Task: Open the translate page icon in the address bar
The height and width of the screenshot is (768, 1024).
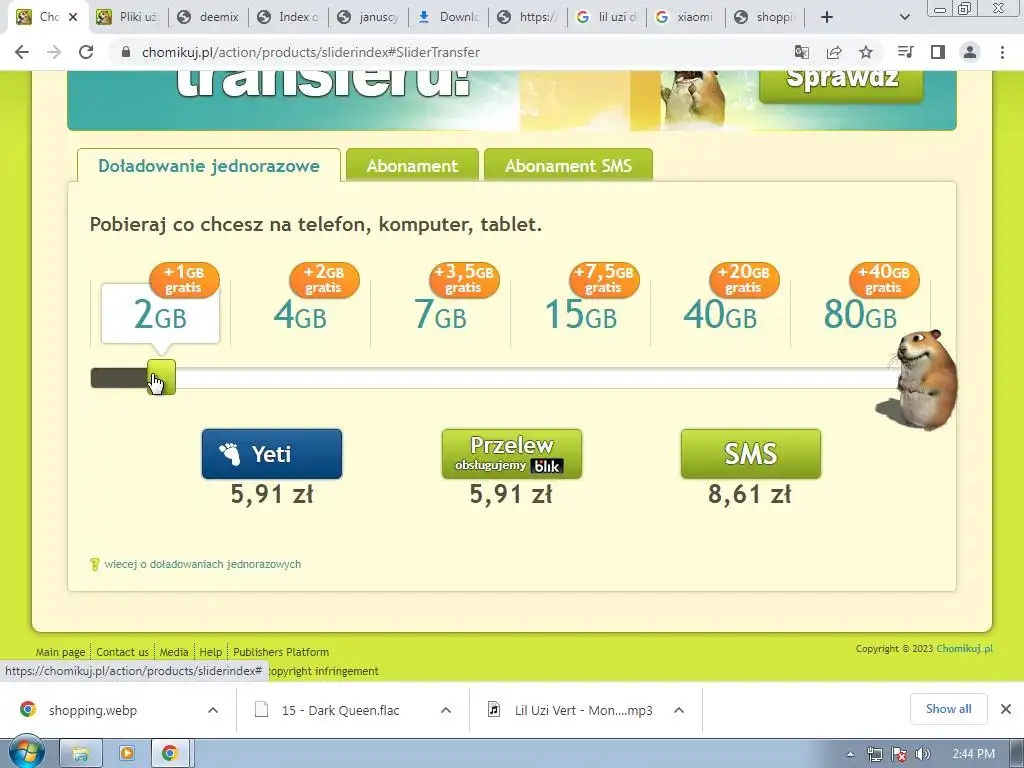Action: [801, 52]
